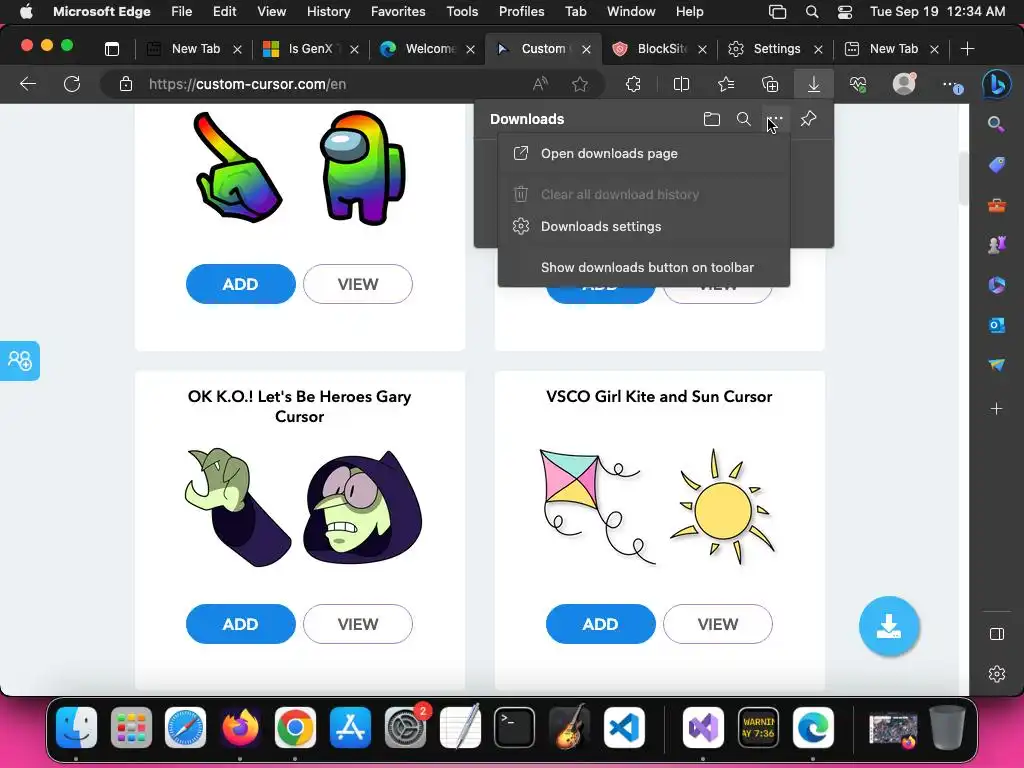Open Finder from the Dock
The image size is (1024, 768).
tap(76, 728)
